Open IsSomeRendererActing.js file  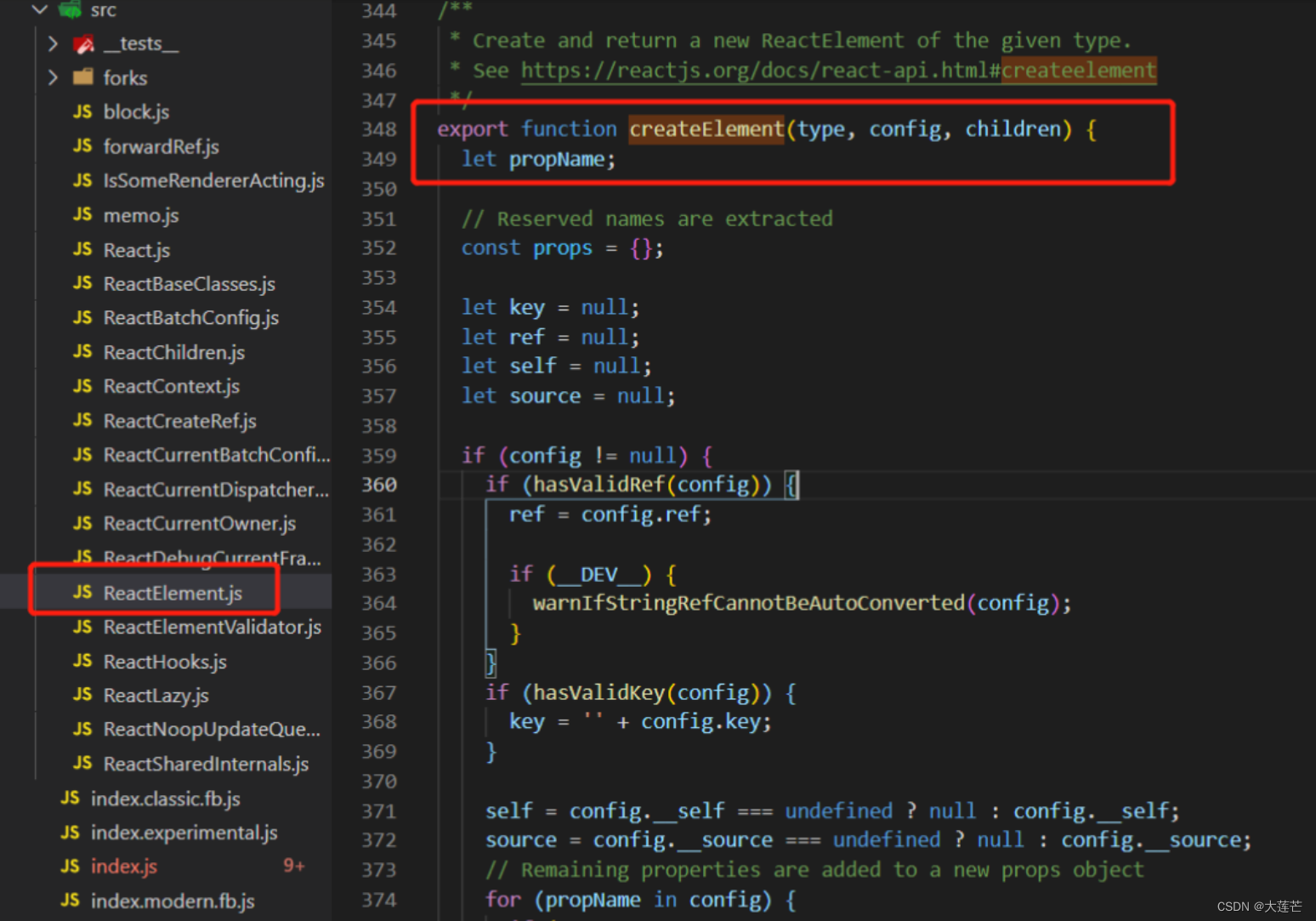pos(213,180)
